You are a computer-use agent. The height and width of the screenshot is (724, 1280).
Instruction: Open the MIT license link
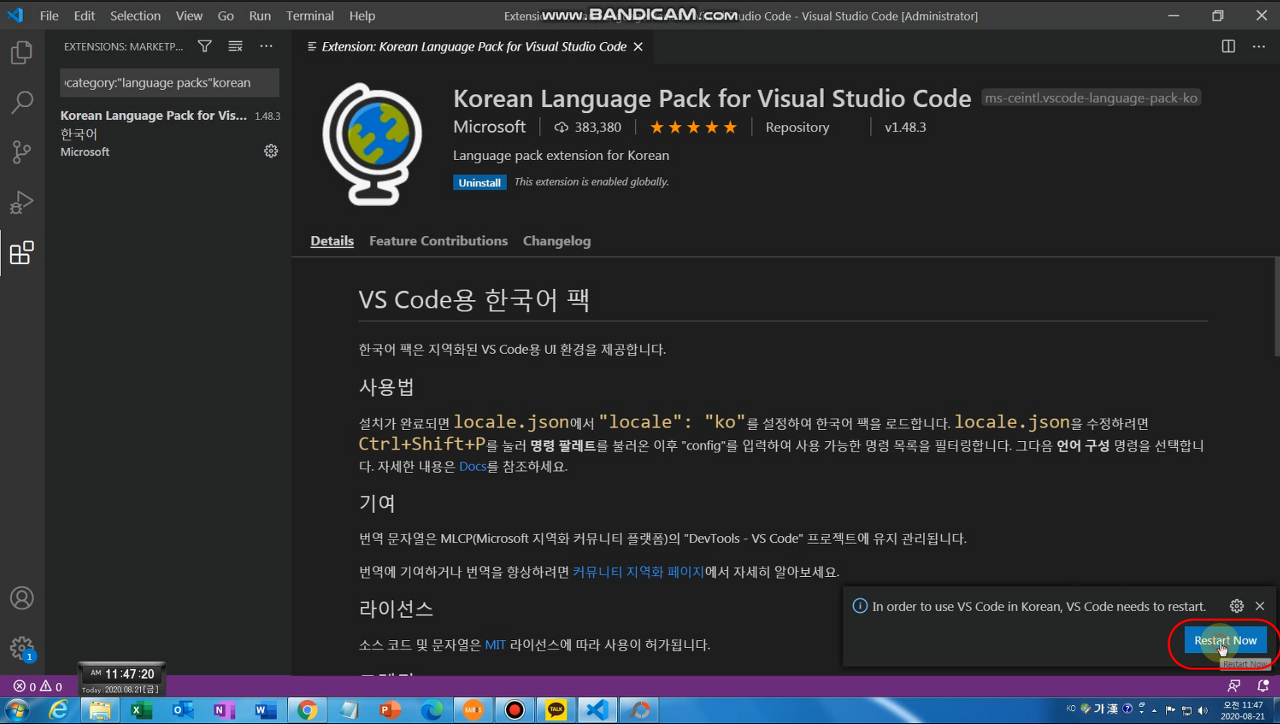click(x=496, y=645)
